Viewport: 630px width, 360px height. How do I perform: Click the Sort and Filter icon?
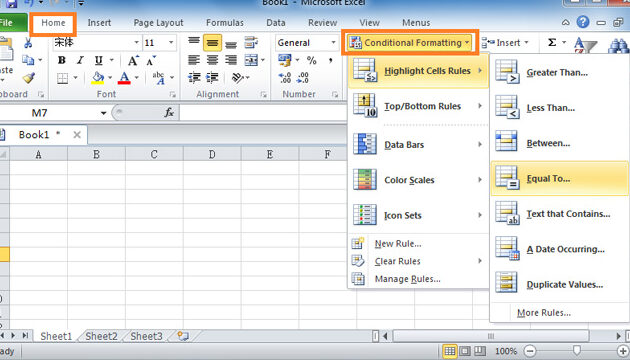point(585,45)
